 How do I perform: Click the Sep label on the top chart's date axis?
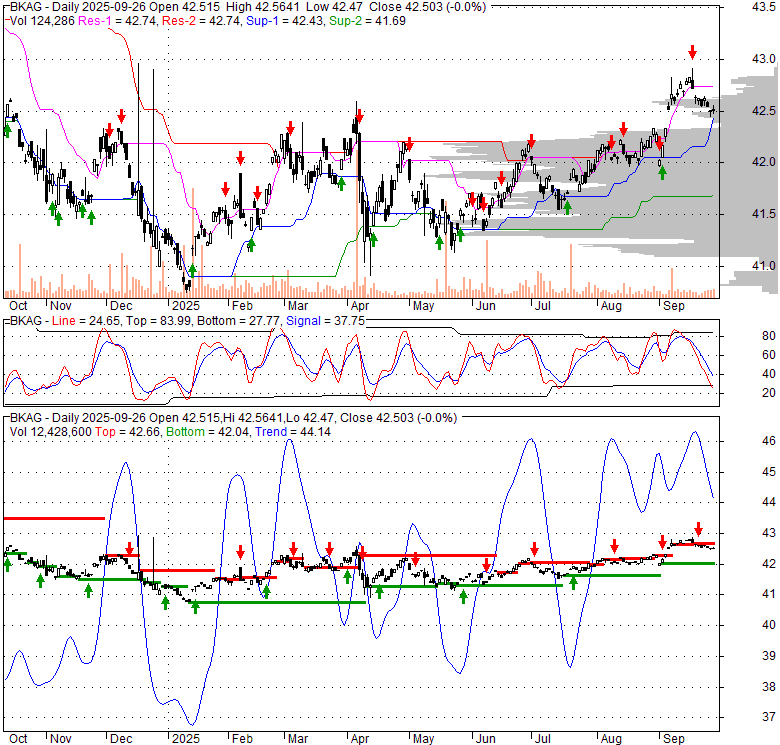[x=674, y=306]
